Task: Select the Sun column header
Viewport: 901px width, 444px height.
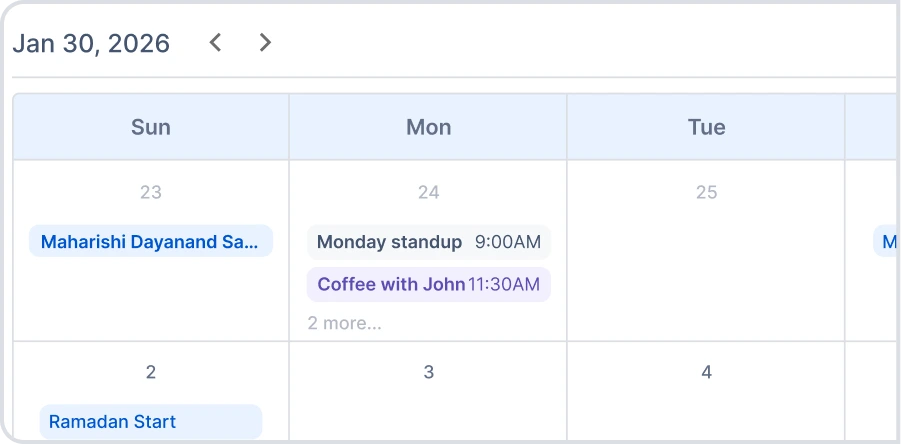Action: coord(151,127)
